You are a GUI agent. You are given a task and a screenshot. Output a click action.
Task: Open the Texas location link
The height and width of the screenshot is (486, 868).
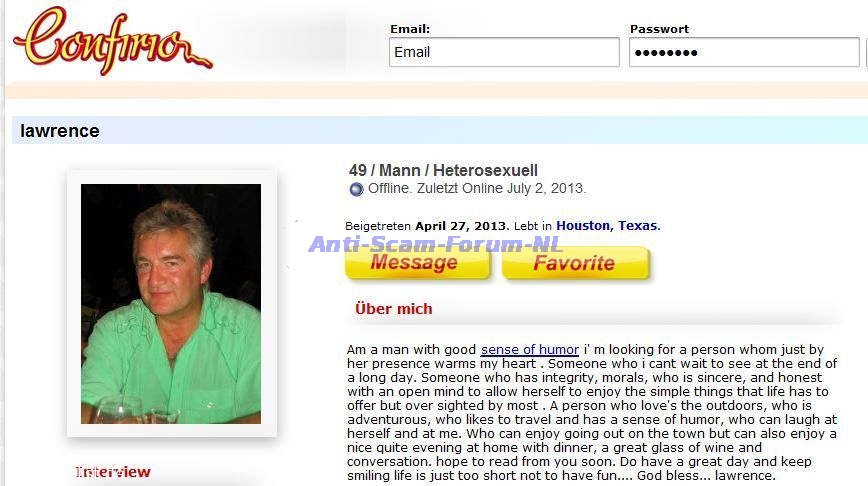[x=638, y=226]
